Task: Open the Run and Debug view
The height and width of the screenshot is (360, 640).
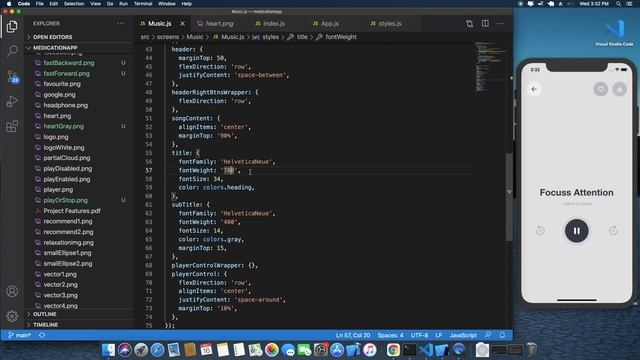Action: (x=12, y=101)
